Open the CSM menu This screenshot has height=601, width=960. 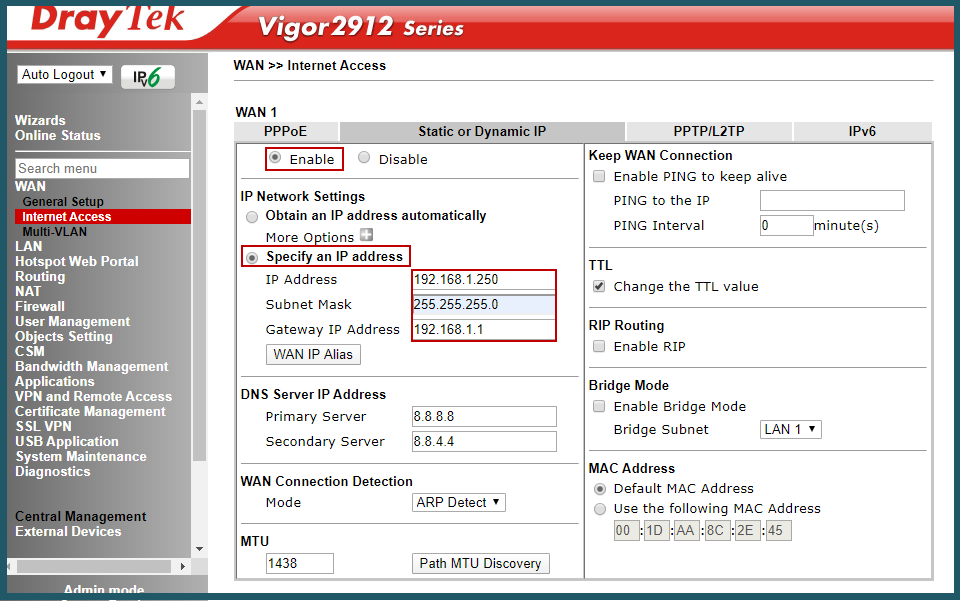tap(29, 351)
